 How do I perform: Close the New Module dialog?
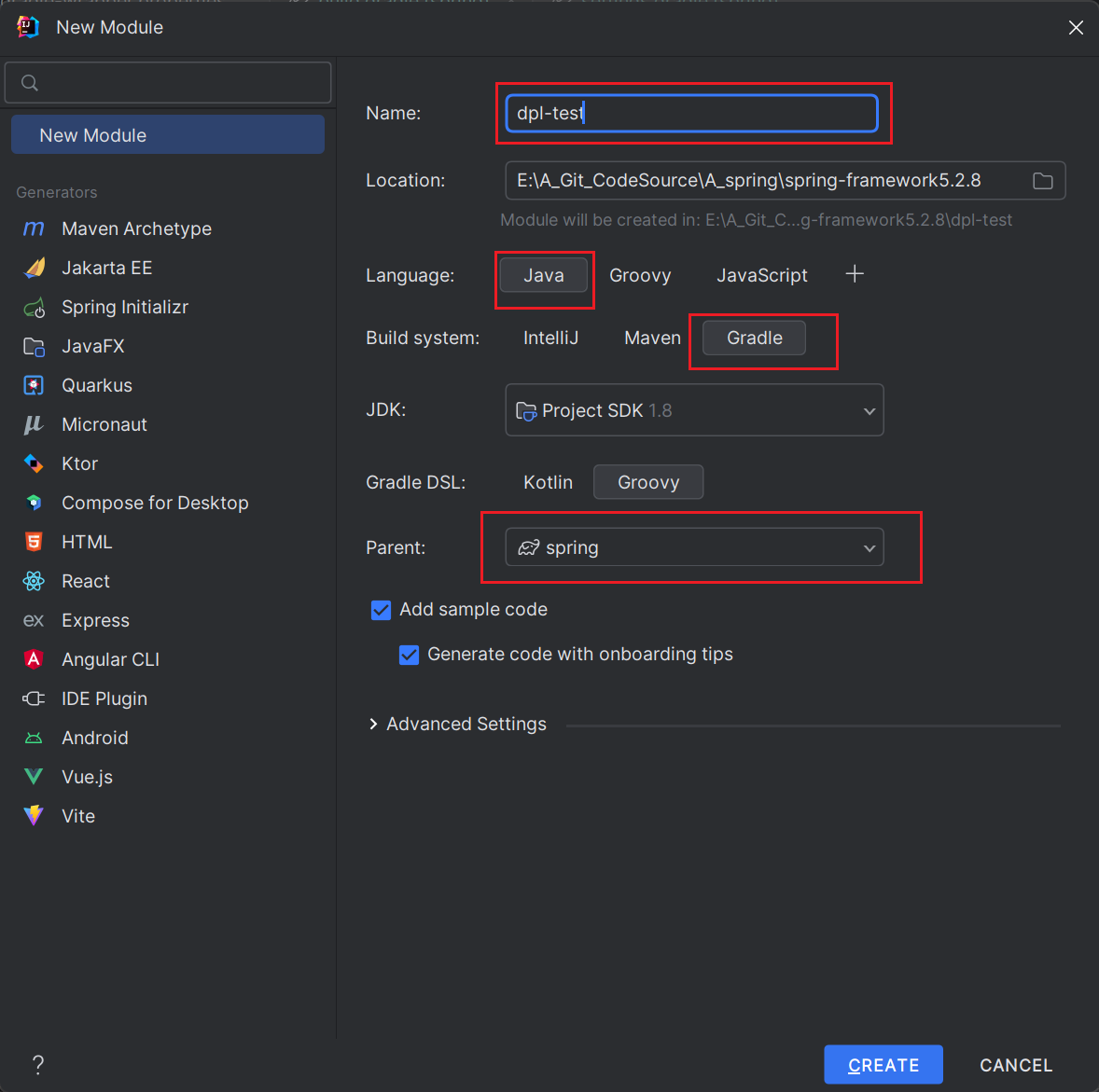pos(1076,27)
